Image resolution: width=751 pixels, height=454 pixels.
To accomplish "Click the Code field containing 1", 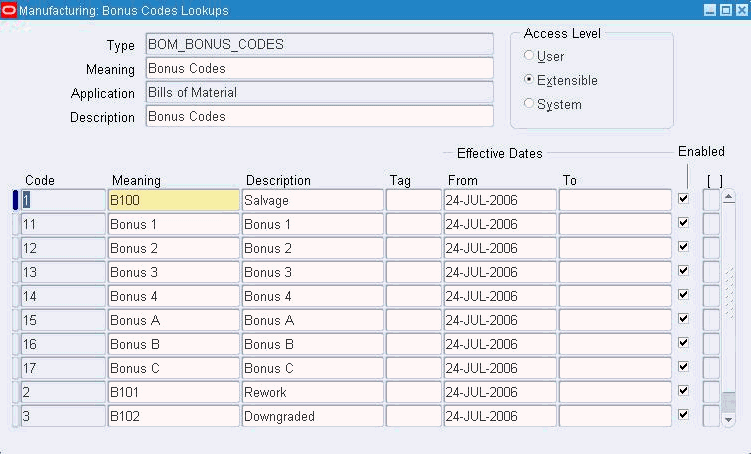I will pos(63,200).
